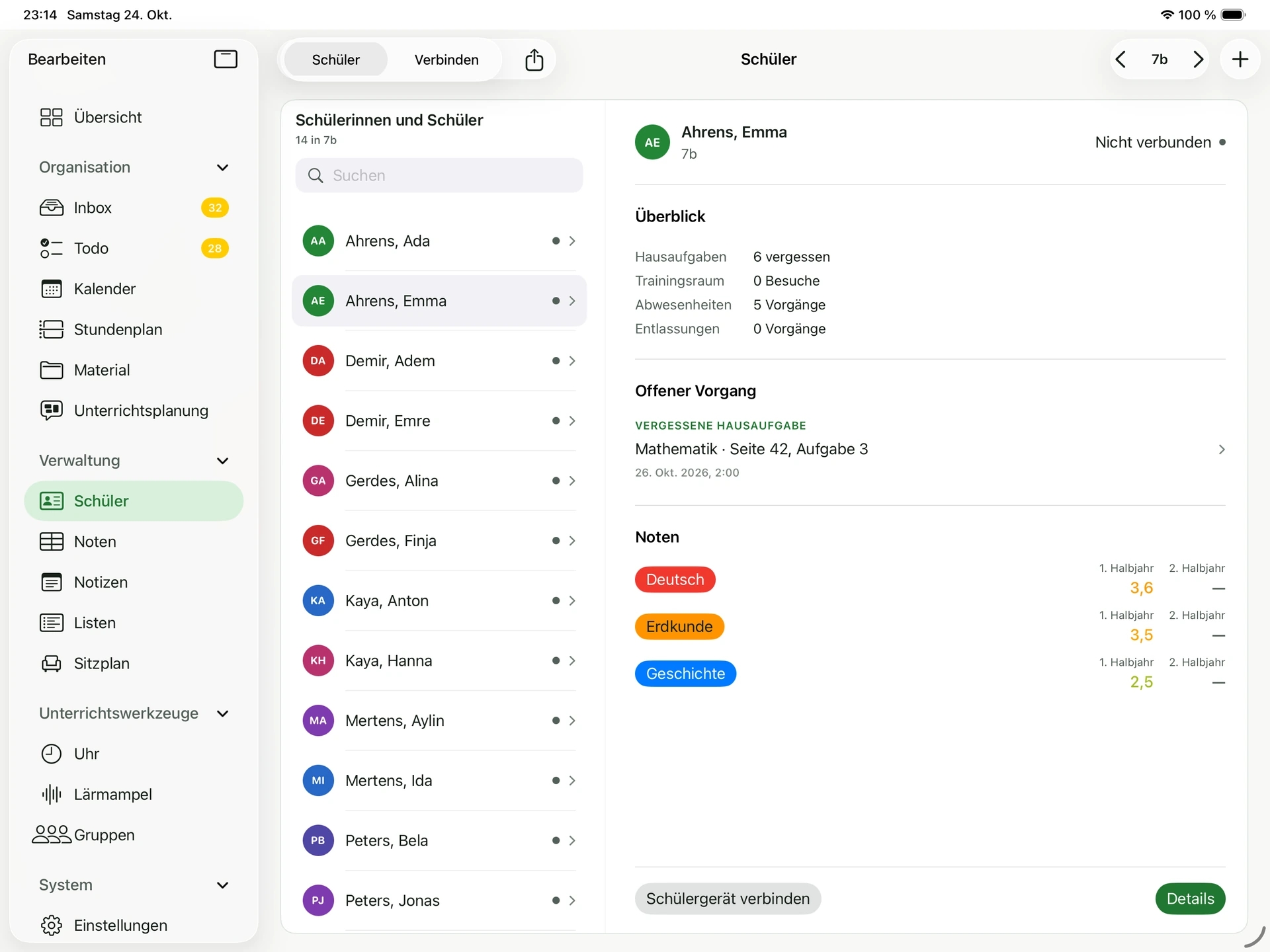Open Uhr clock icon

tap(51, 754)
